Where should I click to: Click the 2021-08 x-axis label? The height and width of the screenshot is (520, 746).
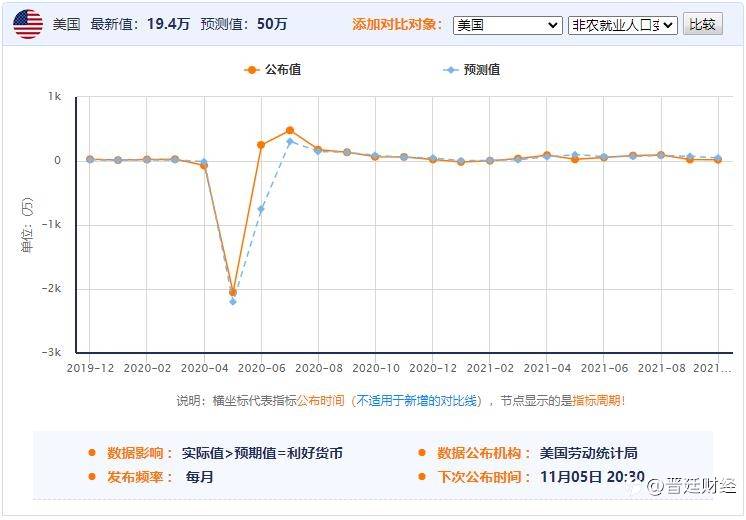661,368
